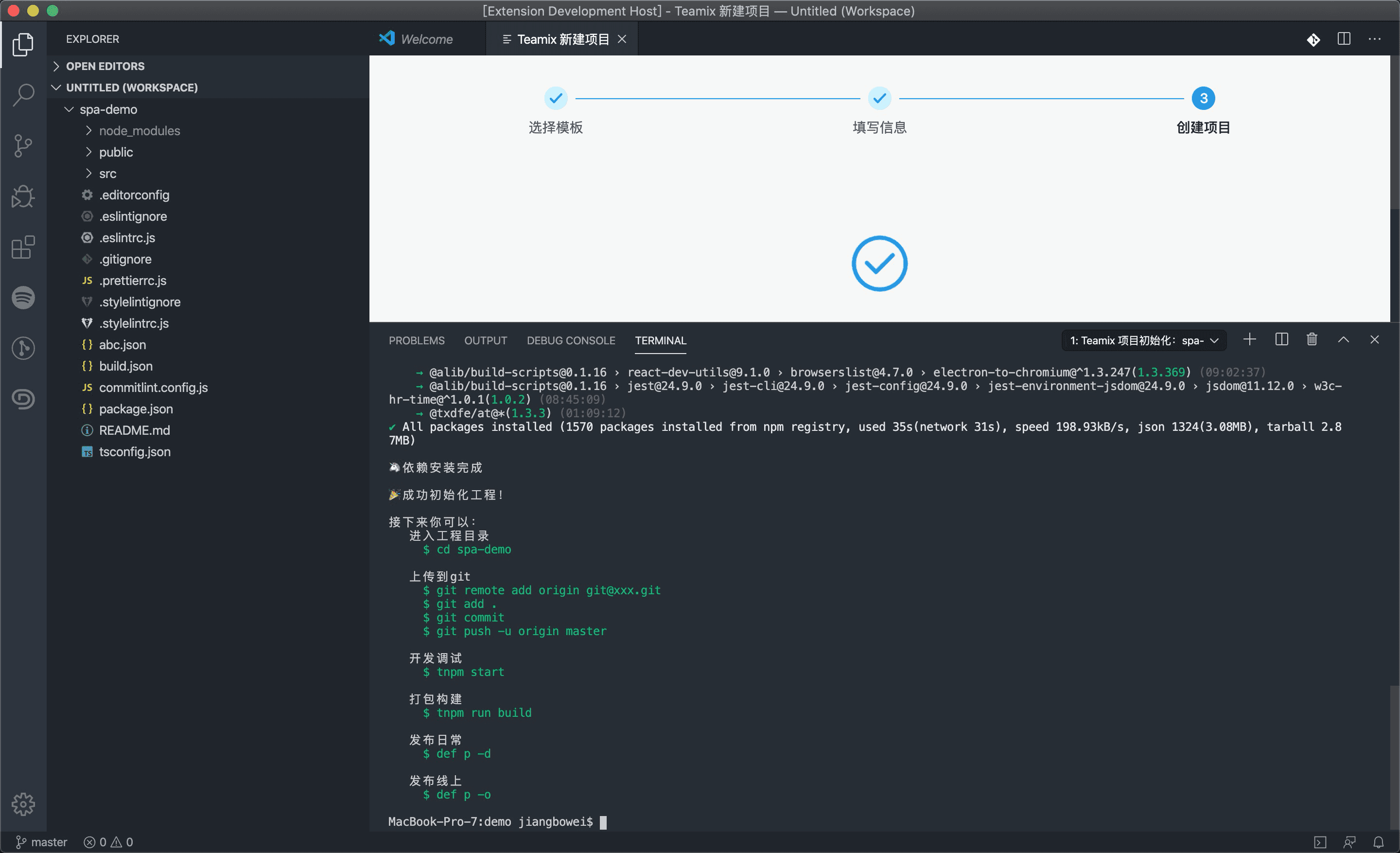Open .eslintrc.js file
The image size is (1400, 853).
point(208,237)
